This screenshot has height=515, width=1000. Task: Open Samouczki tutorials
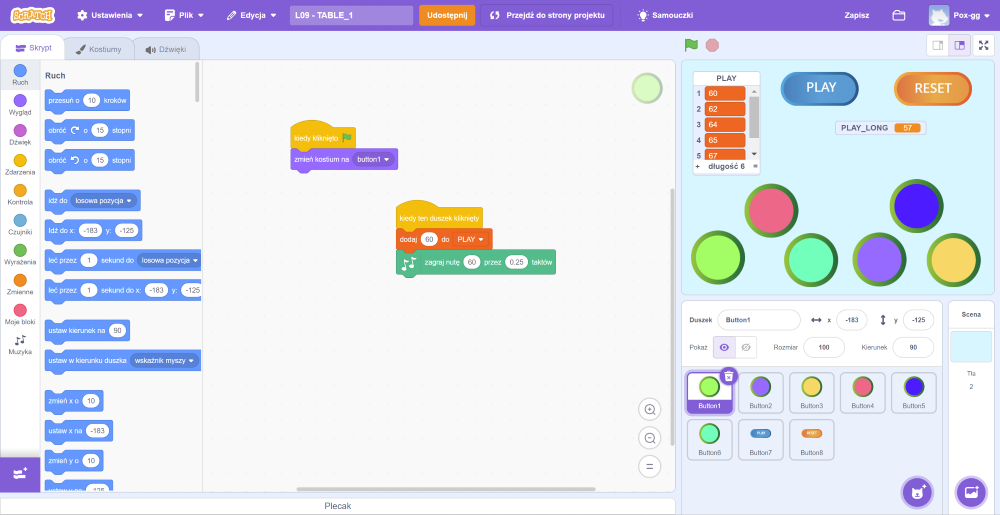665,15
